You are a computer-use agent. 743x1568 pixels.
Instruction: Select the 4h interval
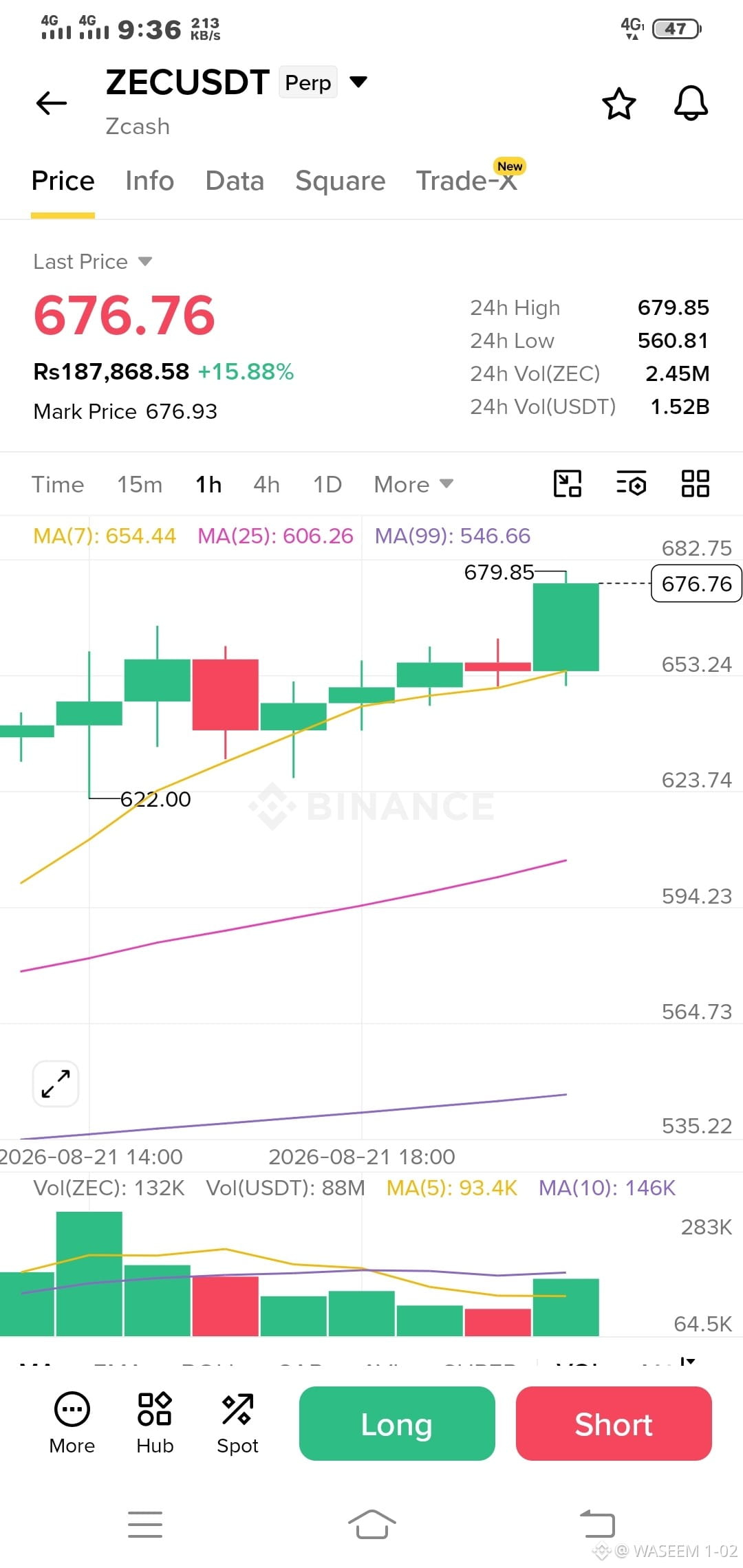(267, 484)
